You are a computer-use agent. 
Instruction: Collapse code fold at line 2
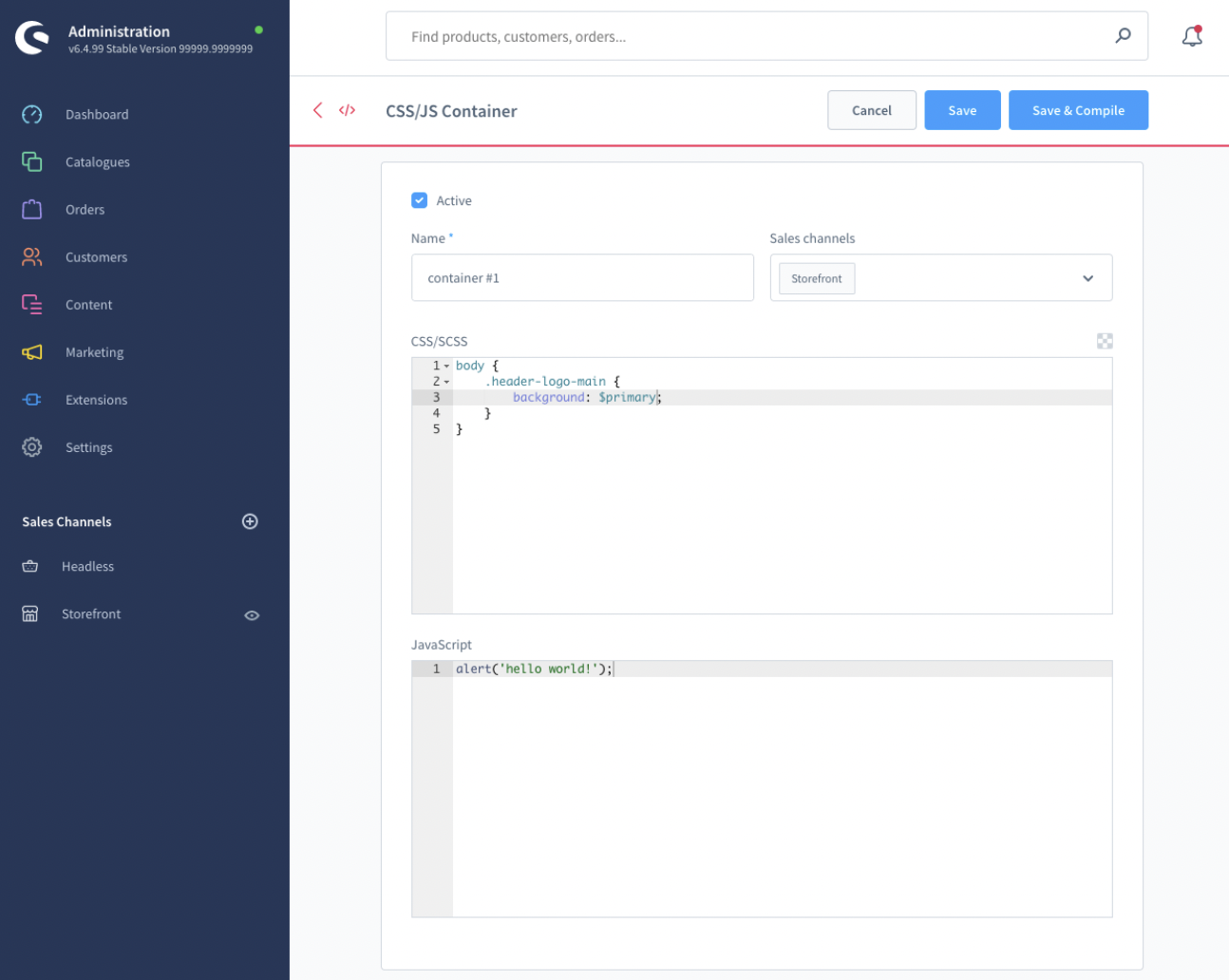pyautogui.click(x=446, y=382)
